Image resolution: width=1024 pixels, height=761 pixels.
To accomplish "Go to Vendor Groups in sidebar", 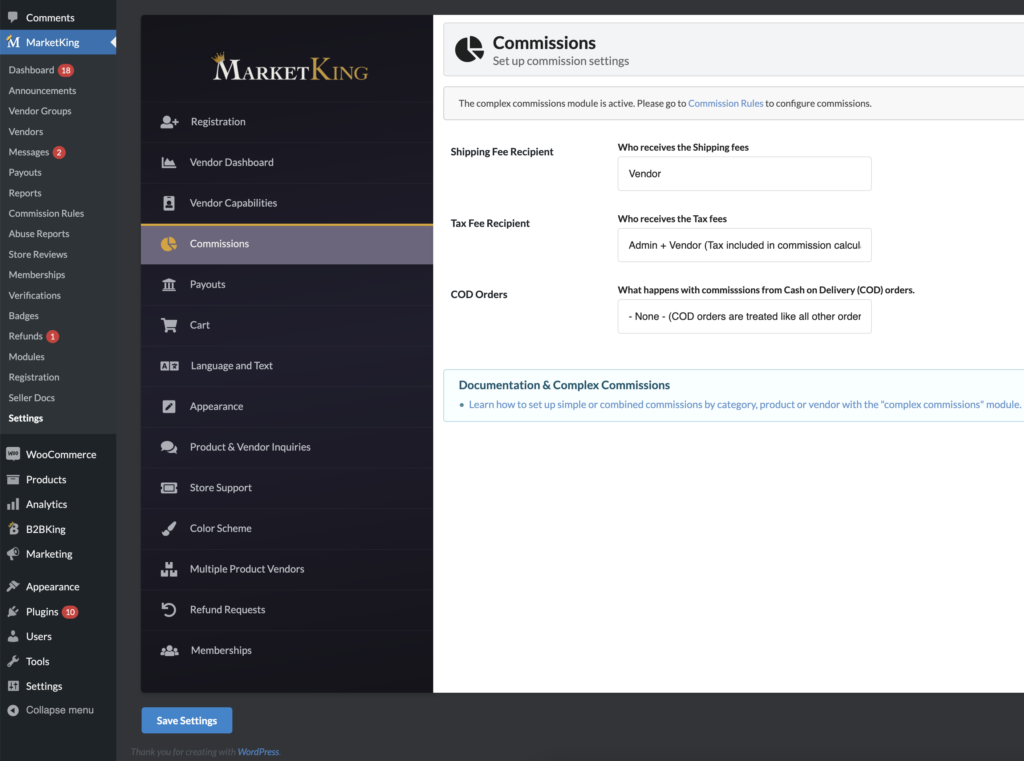I will pyautogui.click(x=40, y=111).
